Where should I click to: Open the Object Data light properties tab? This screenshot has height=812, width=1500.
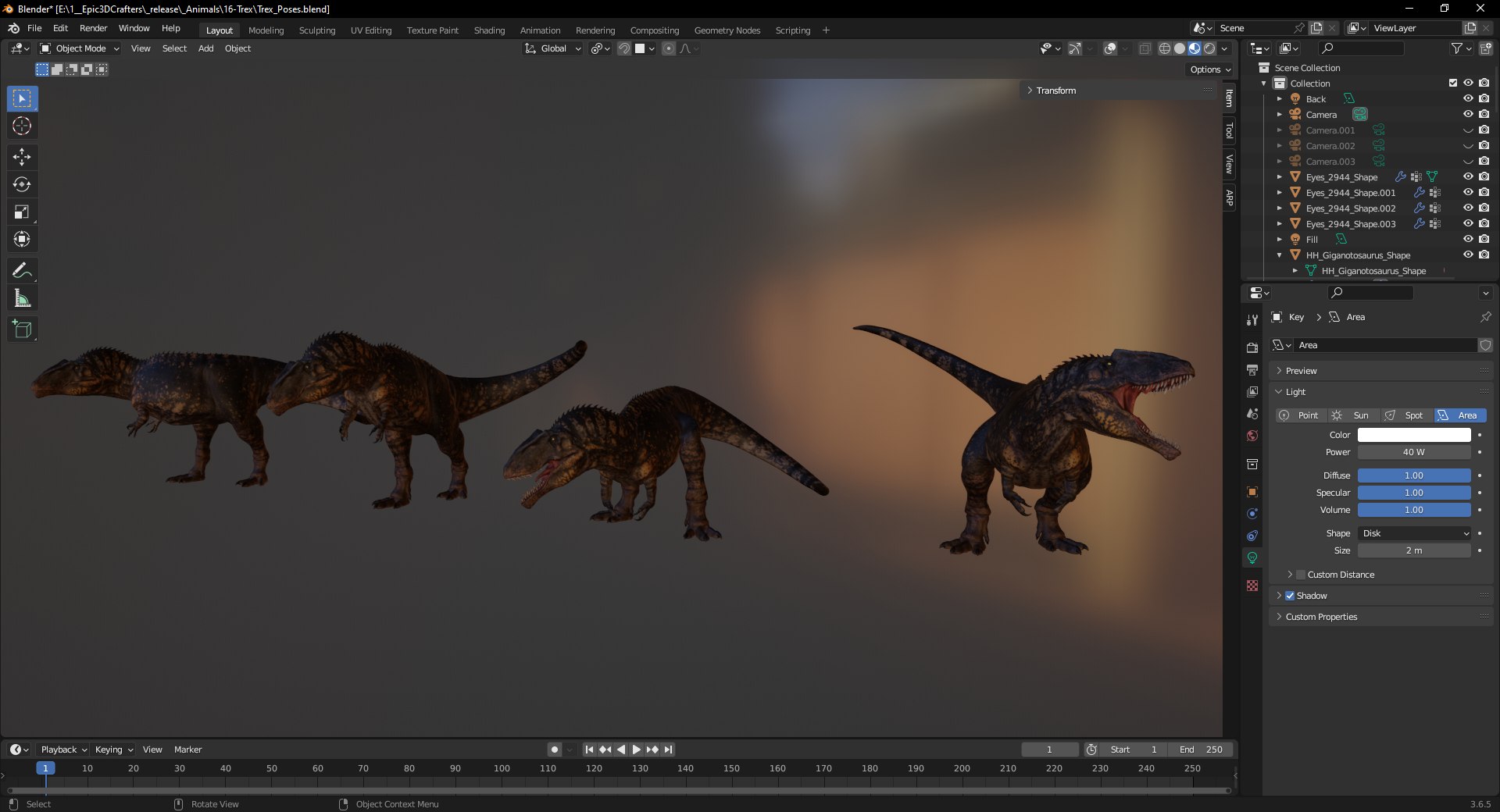1252,557
